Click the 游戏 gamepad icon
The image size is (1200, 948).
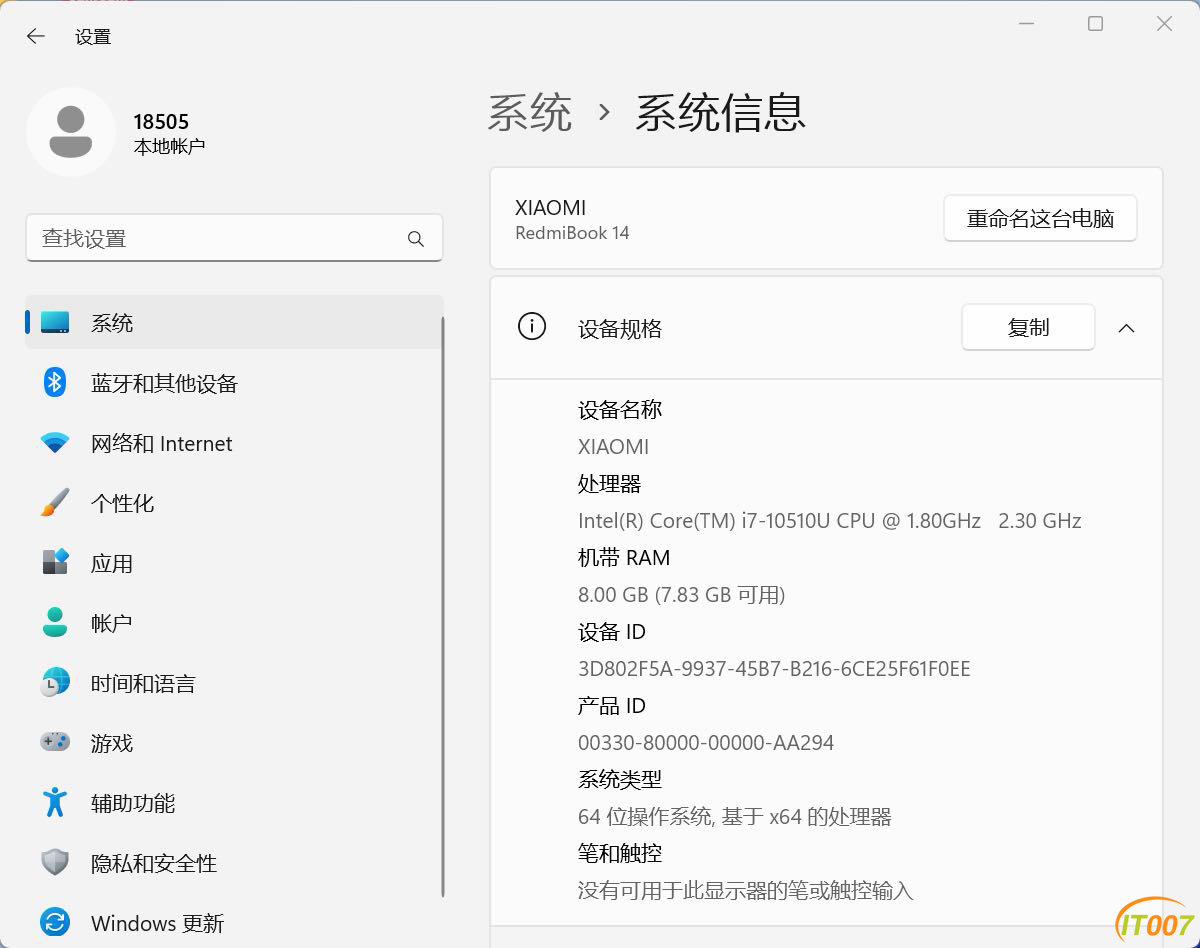[x=55, y=742]
